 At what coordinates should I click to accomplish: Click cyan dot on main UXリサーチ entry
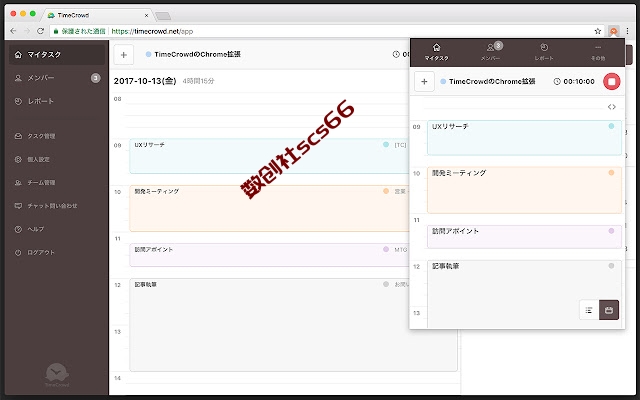(x=386, y=144)
